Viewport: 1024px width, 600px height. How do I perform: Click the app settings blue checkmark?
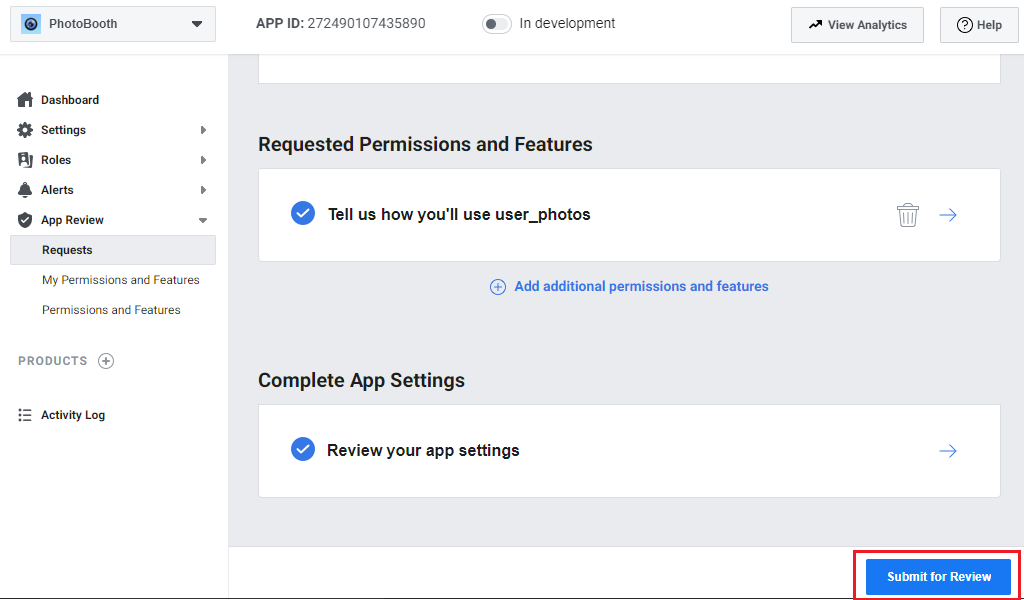click(x=303, y=450)
